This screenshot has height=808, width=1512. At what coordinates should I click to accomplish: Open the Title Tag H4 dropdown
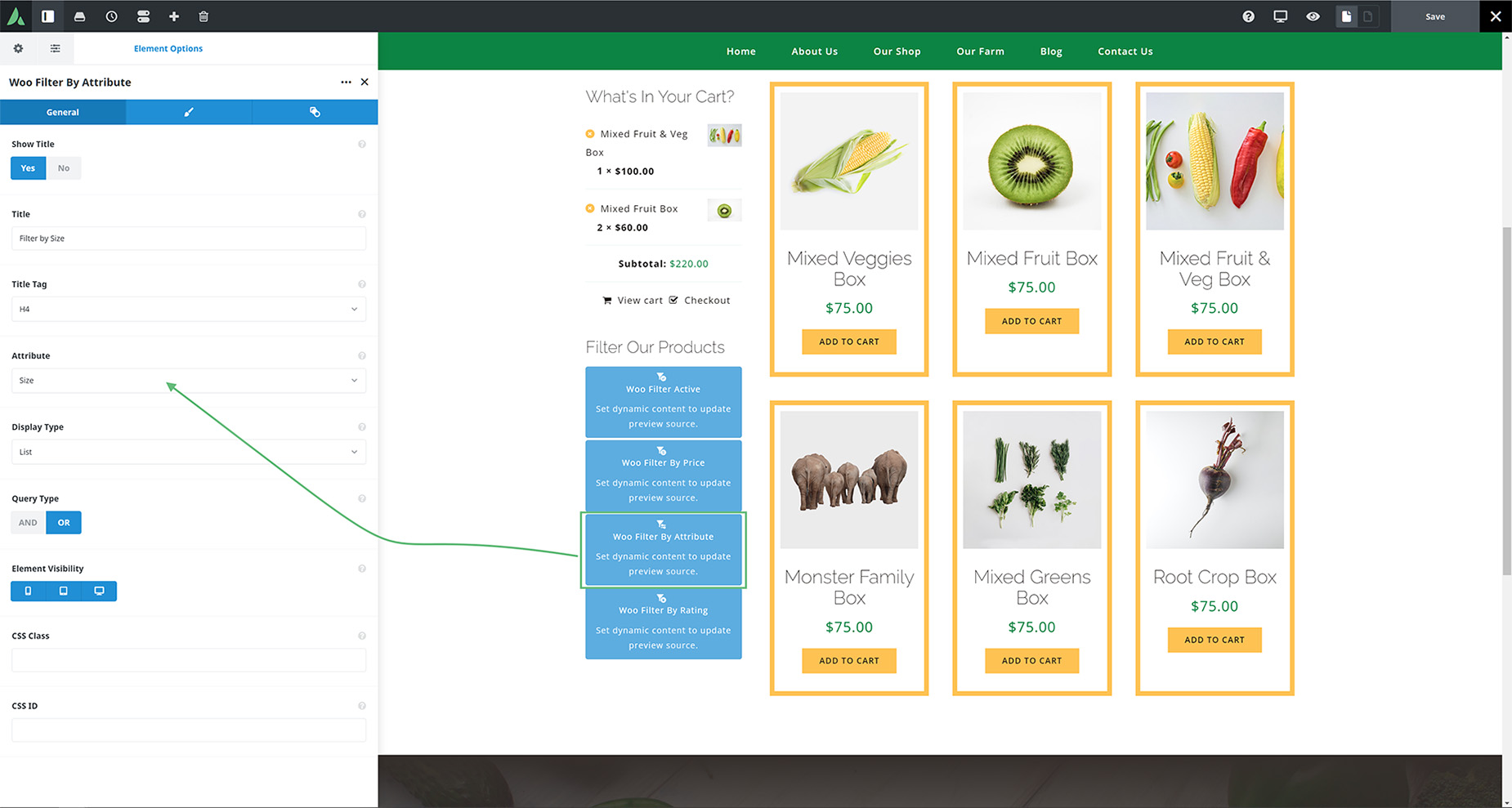coord(189,309)
